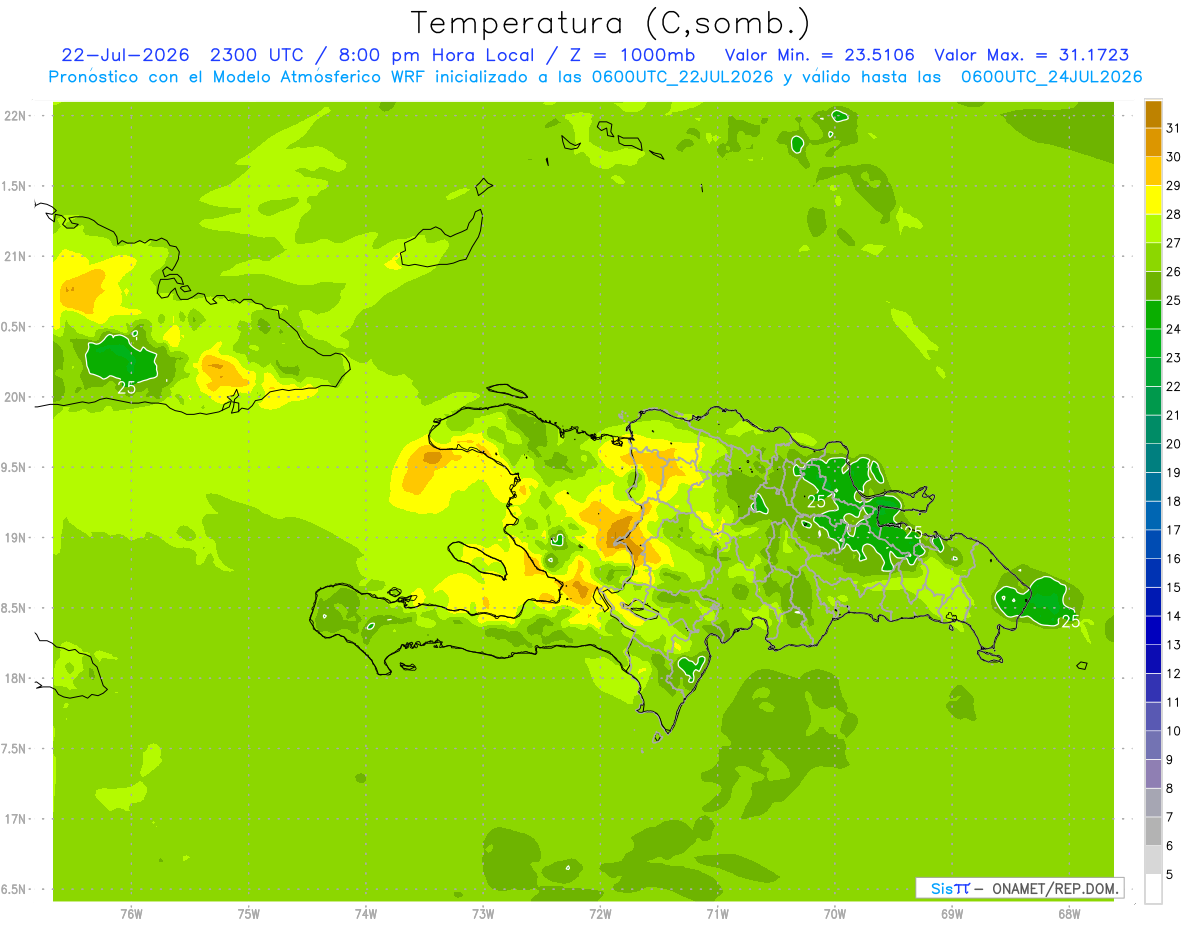Screen dimensions: 1200x927
Task: Click the 75W longitude axis label
Action: coord(249,914)
